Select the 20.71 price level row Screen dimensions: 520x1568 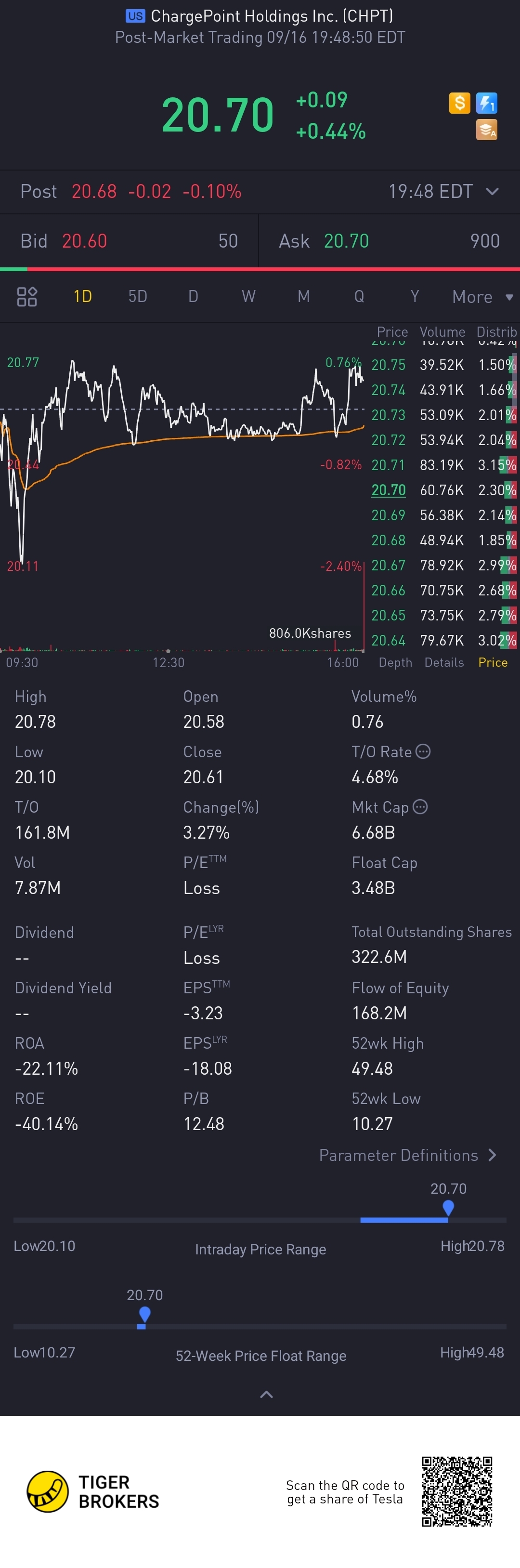click(444, 465)
